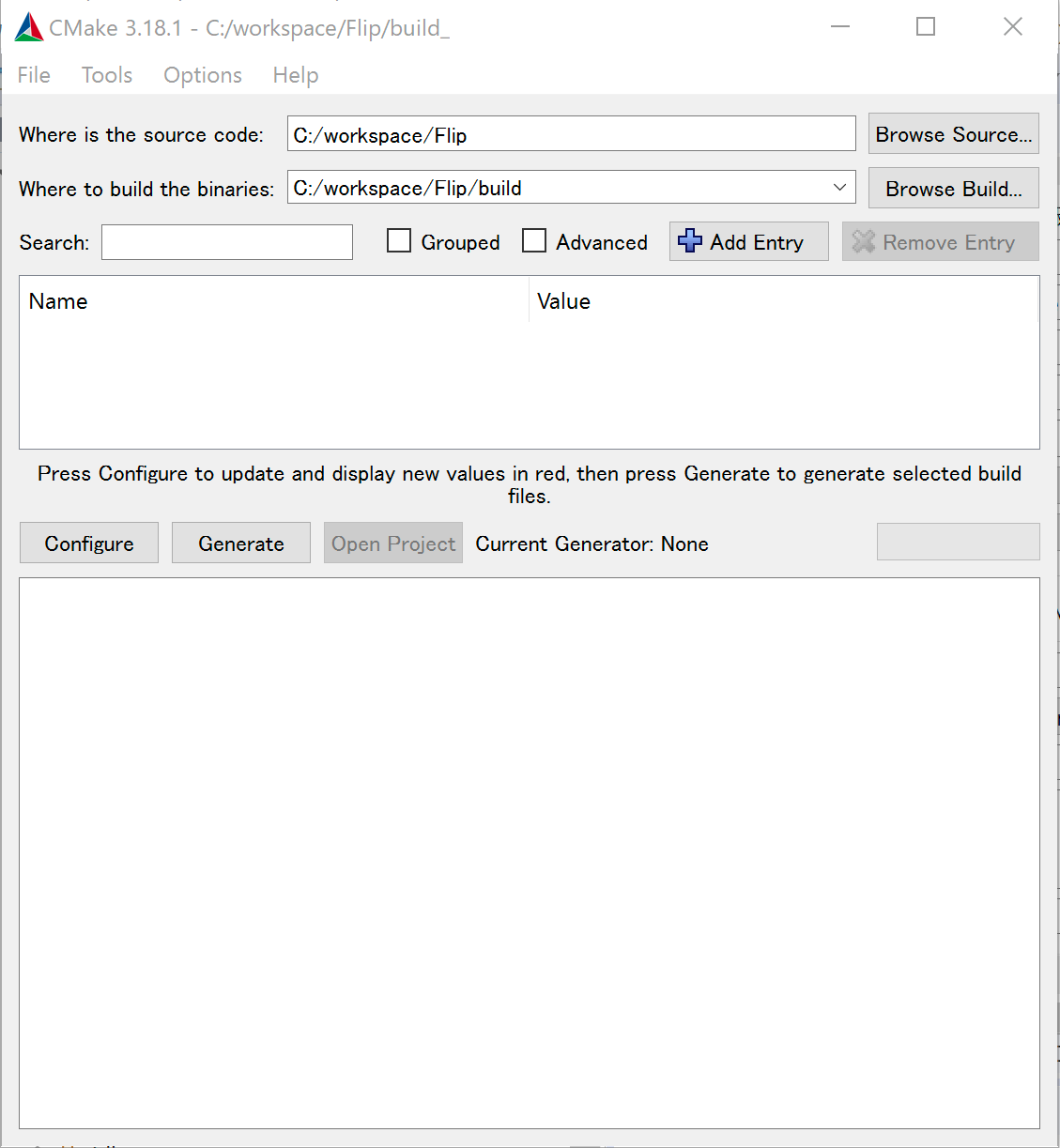The height and width of the screenshot is (1148, 1060).
Task: Click inside the output log area
Action: click(530, 853)
